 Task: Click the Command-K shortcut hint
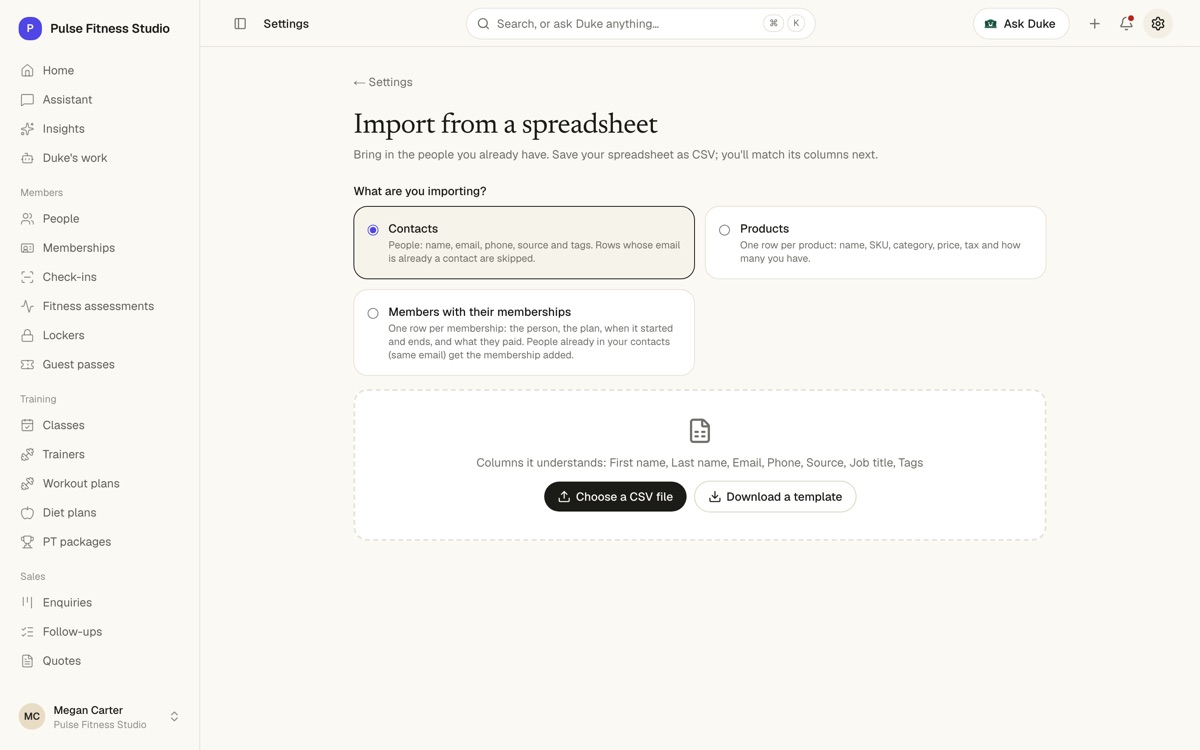(785, 24)
